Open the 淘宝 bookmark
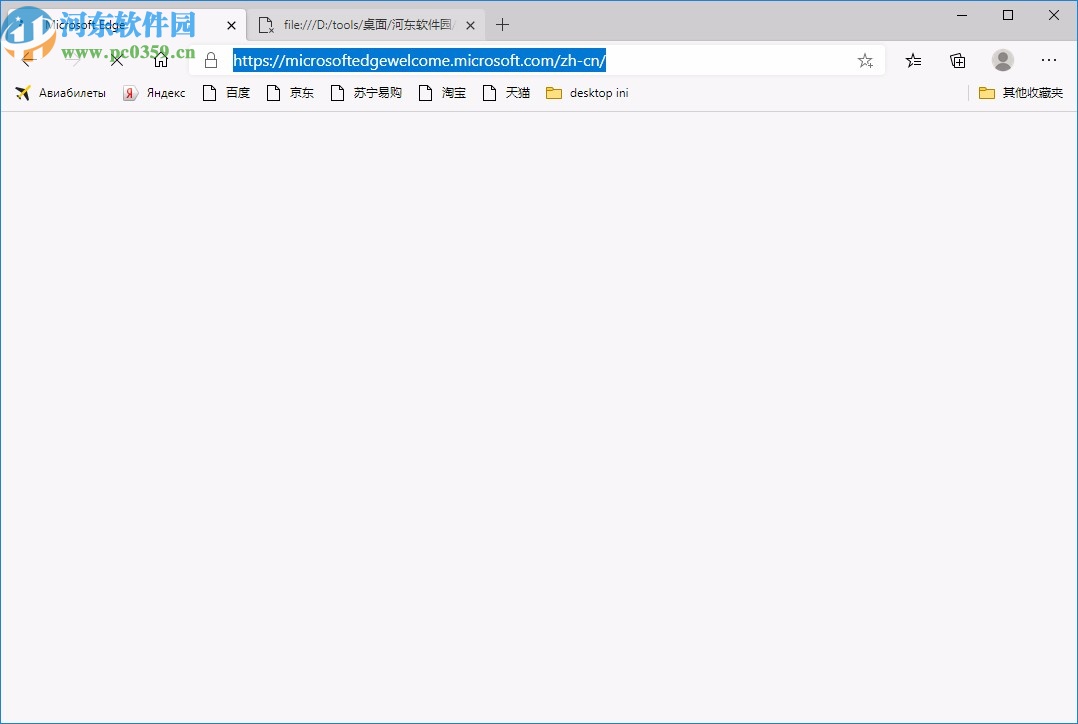The width and height of the screenshot is (1078, 724). [442, 93]
